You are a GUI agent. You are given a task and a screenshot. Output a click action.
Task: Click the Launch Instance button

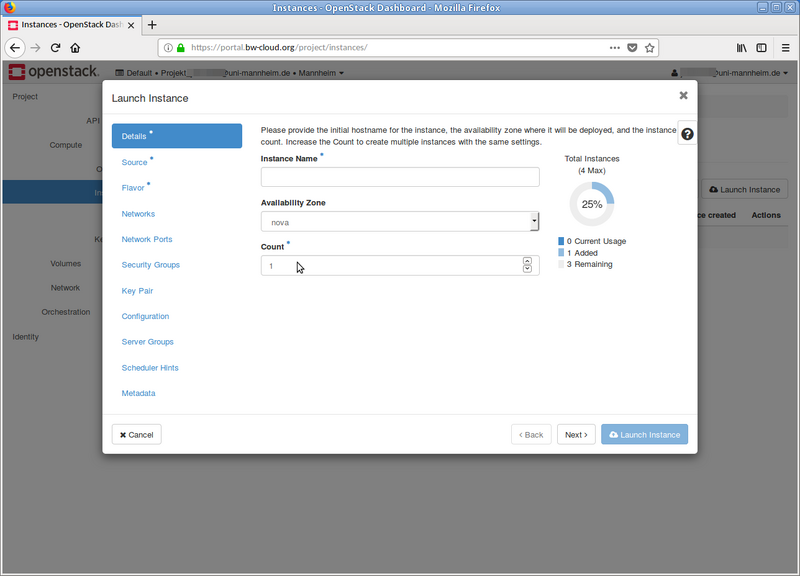pyautogui.click(x=644, y=434)
